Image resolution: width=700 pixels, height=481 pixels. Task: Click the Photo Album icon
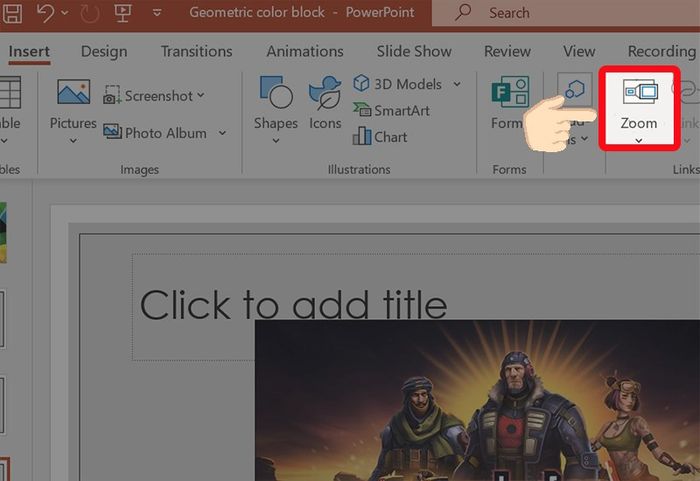[112, 131]
